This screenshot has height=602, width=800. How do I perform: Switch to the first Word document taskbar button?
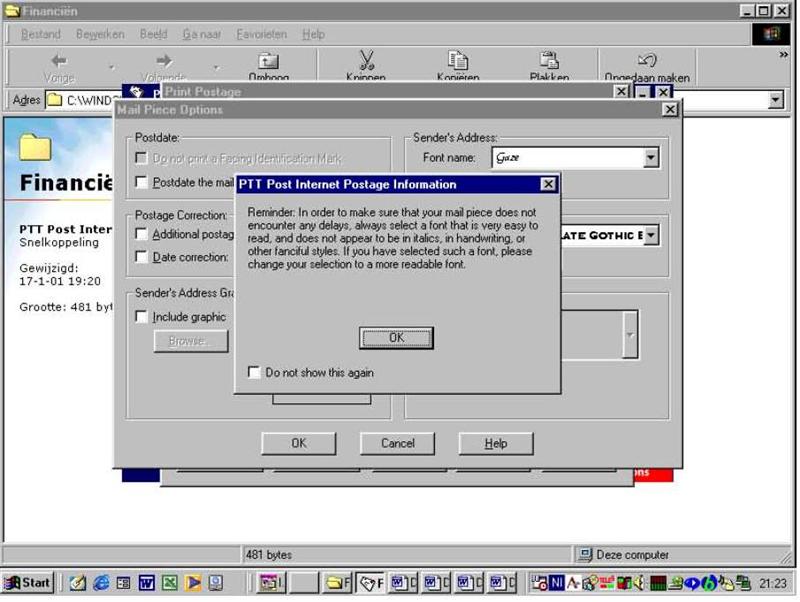tap(403, 582)
